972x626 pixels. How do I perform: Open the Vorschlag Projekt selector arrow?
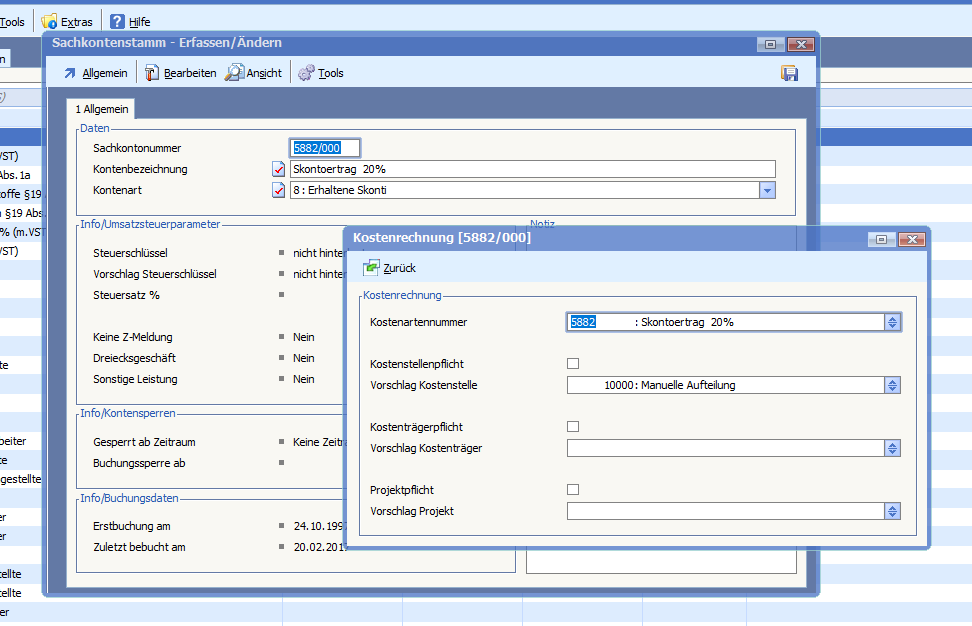click(893, 512)
